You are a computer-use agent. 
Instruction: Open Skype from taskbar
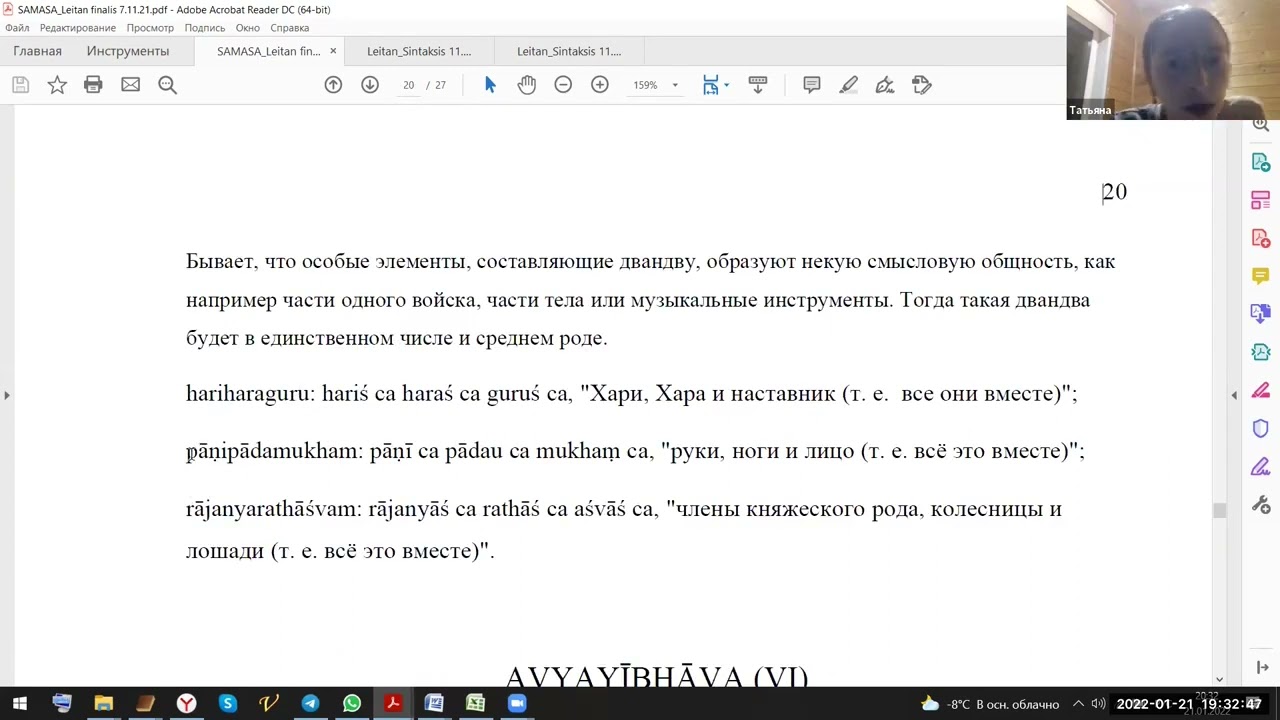pyautogui.click(x=228, y=704)
